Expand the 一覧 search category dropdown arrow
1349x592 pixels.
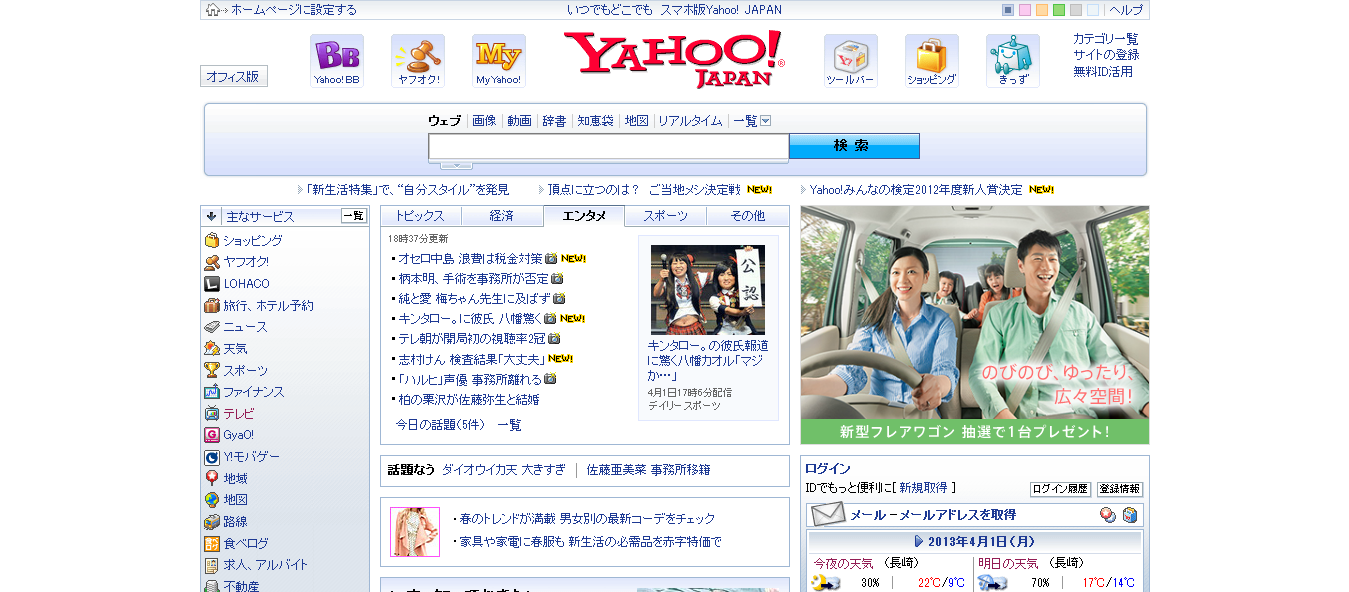coord(765,121)
